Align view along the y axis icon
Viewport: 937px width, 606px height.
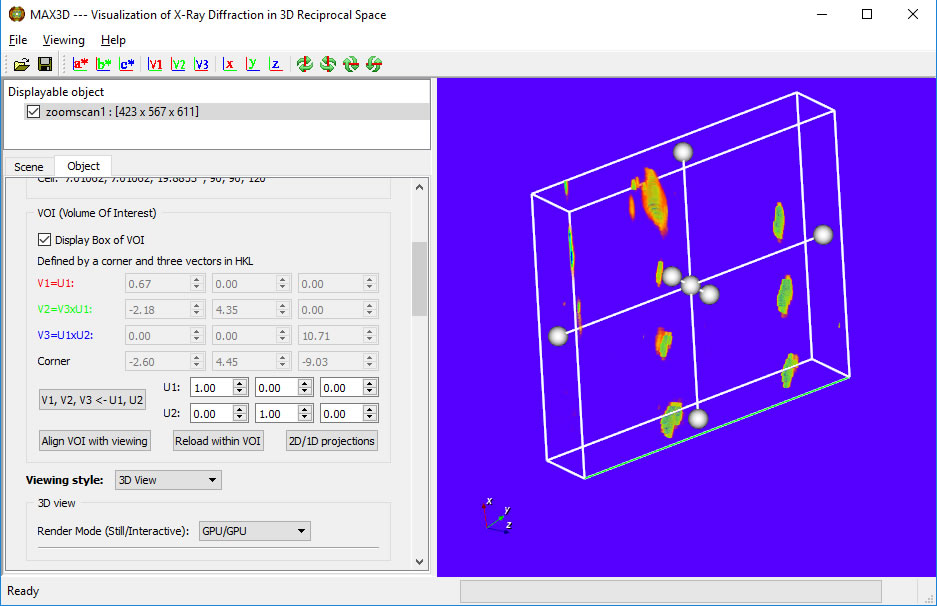pyautogui.click(x=252, y=64)
